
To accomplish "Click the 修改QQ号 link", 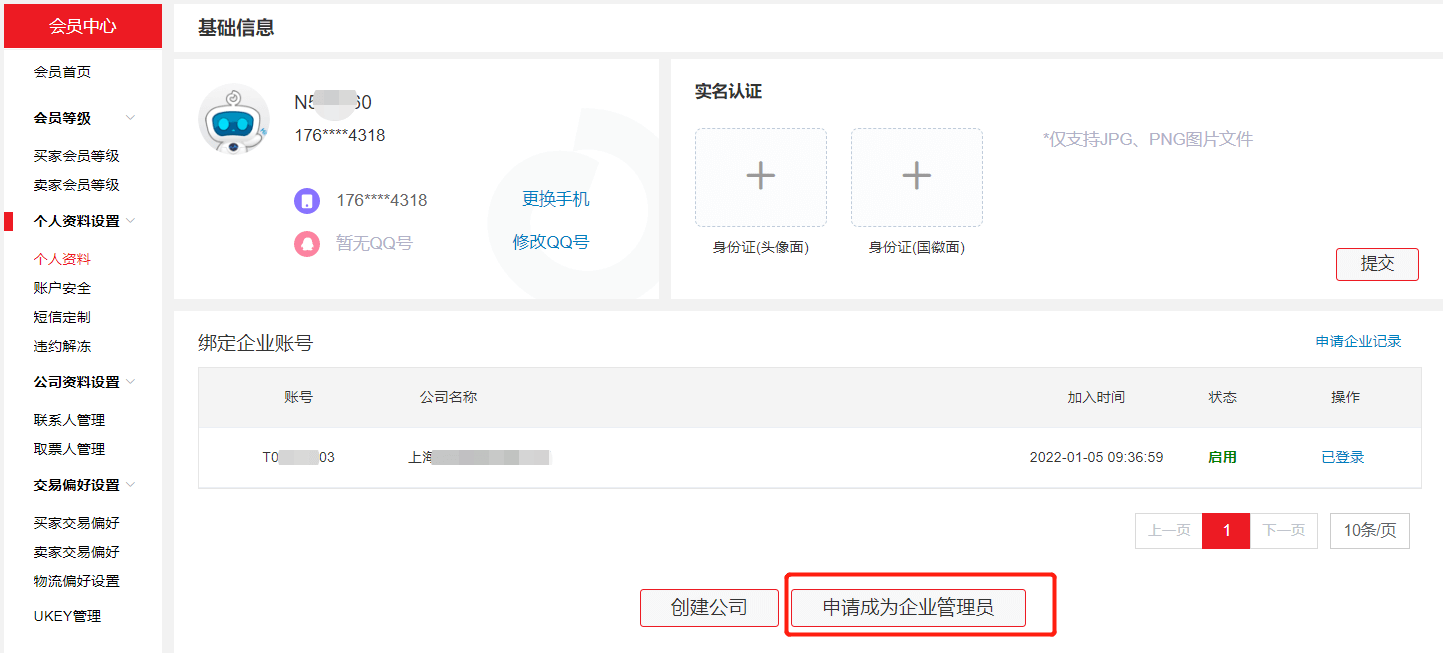I will point(551,242).
